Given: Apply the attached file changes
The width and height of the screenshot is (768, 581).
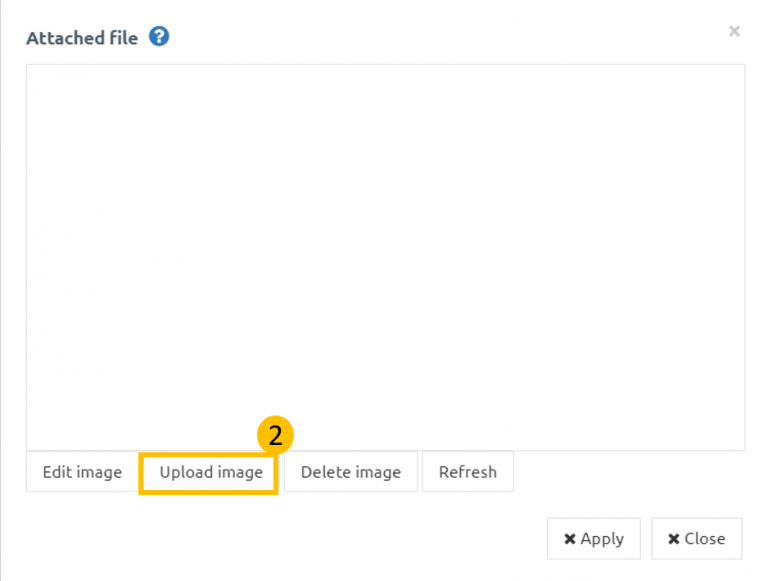Looking at the screenshot, I should tap(593, 539).
